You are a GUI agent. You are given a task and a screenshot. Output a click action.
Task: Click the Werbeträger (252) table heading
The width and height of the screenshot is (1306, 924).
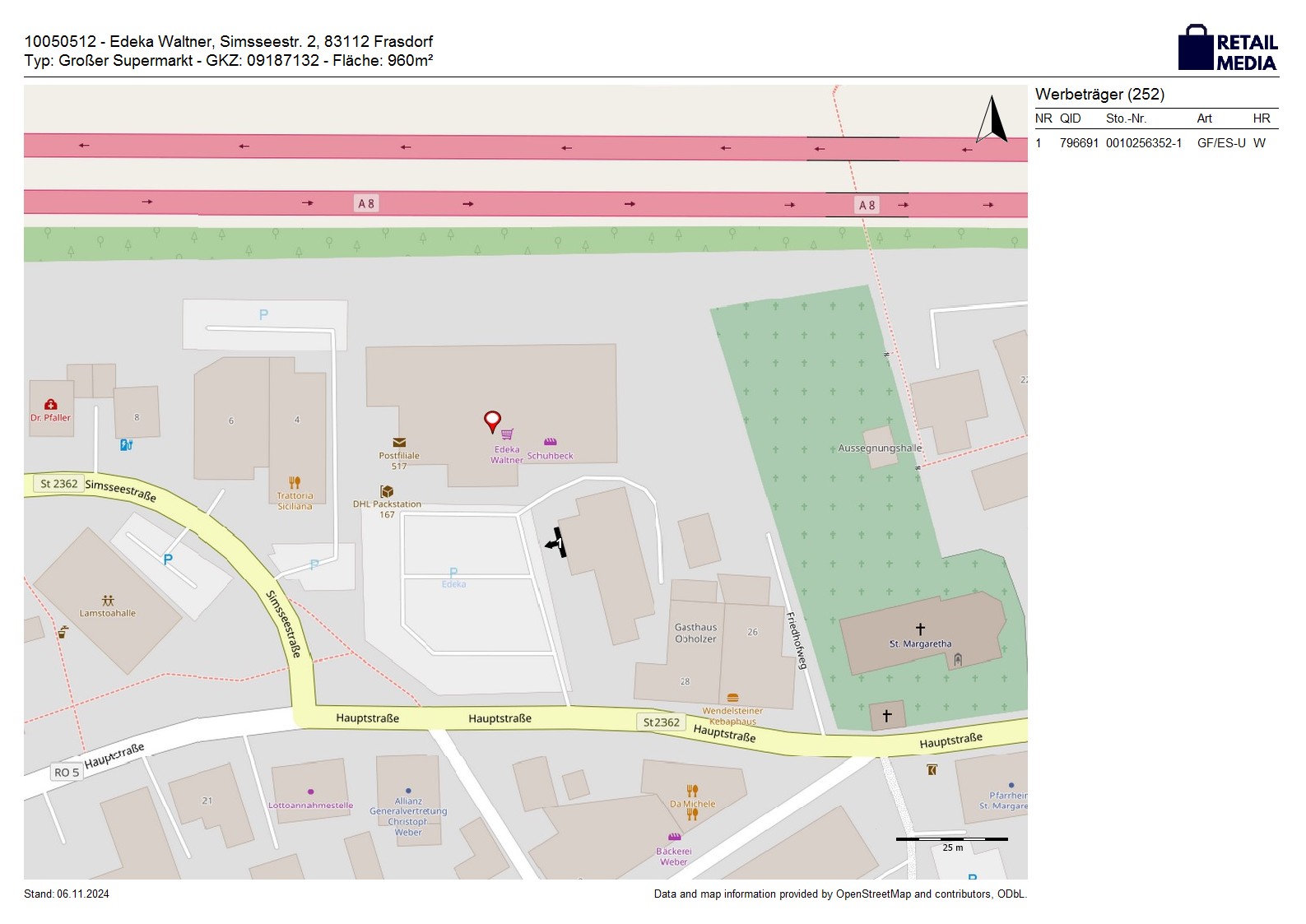pyautogui.click(x=1099, y=95)
